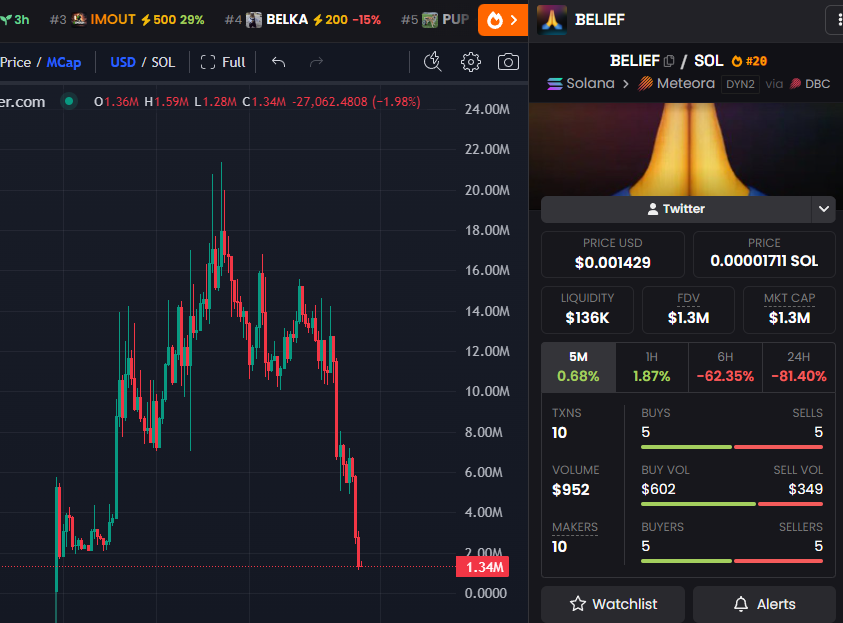Click the DBC launchpad icon
The width and height of the screenshot is (843, 623).
(796, 84)
